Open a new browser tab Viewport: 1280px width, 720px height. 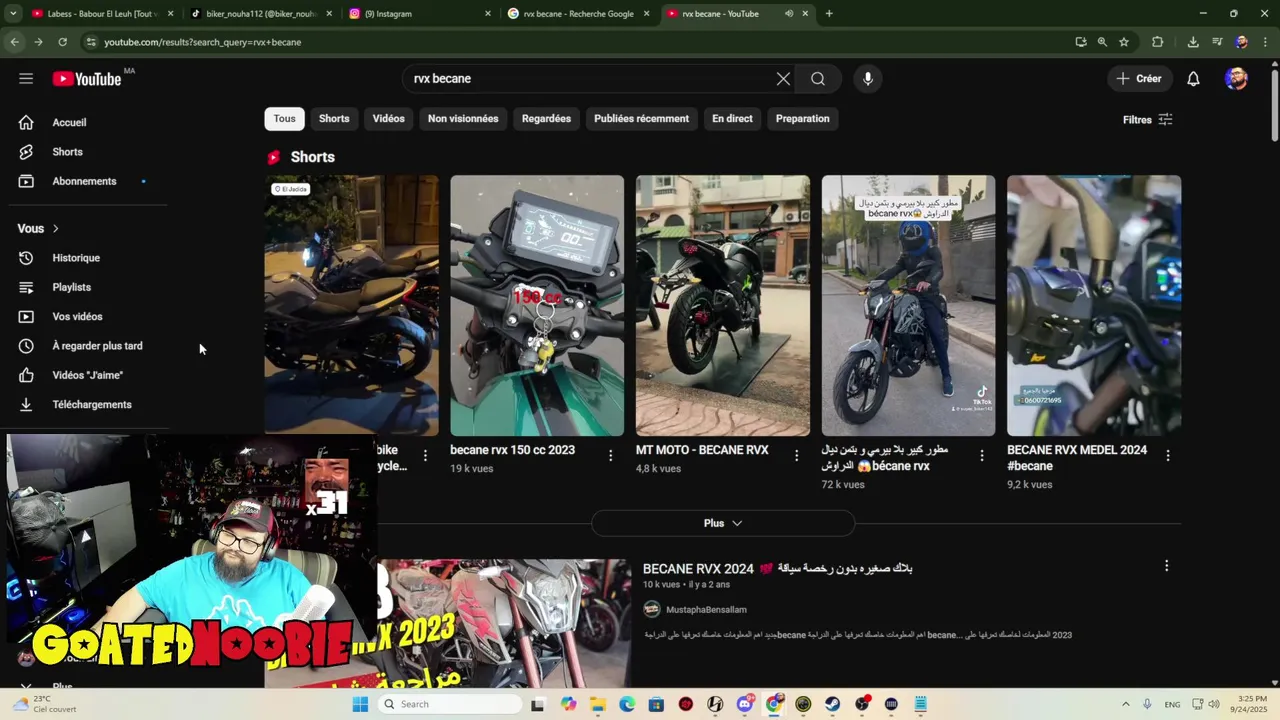[x=829, y=14]
